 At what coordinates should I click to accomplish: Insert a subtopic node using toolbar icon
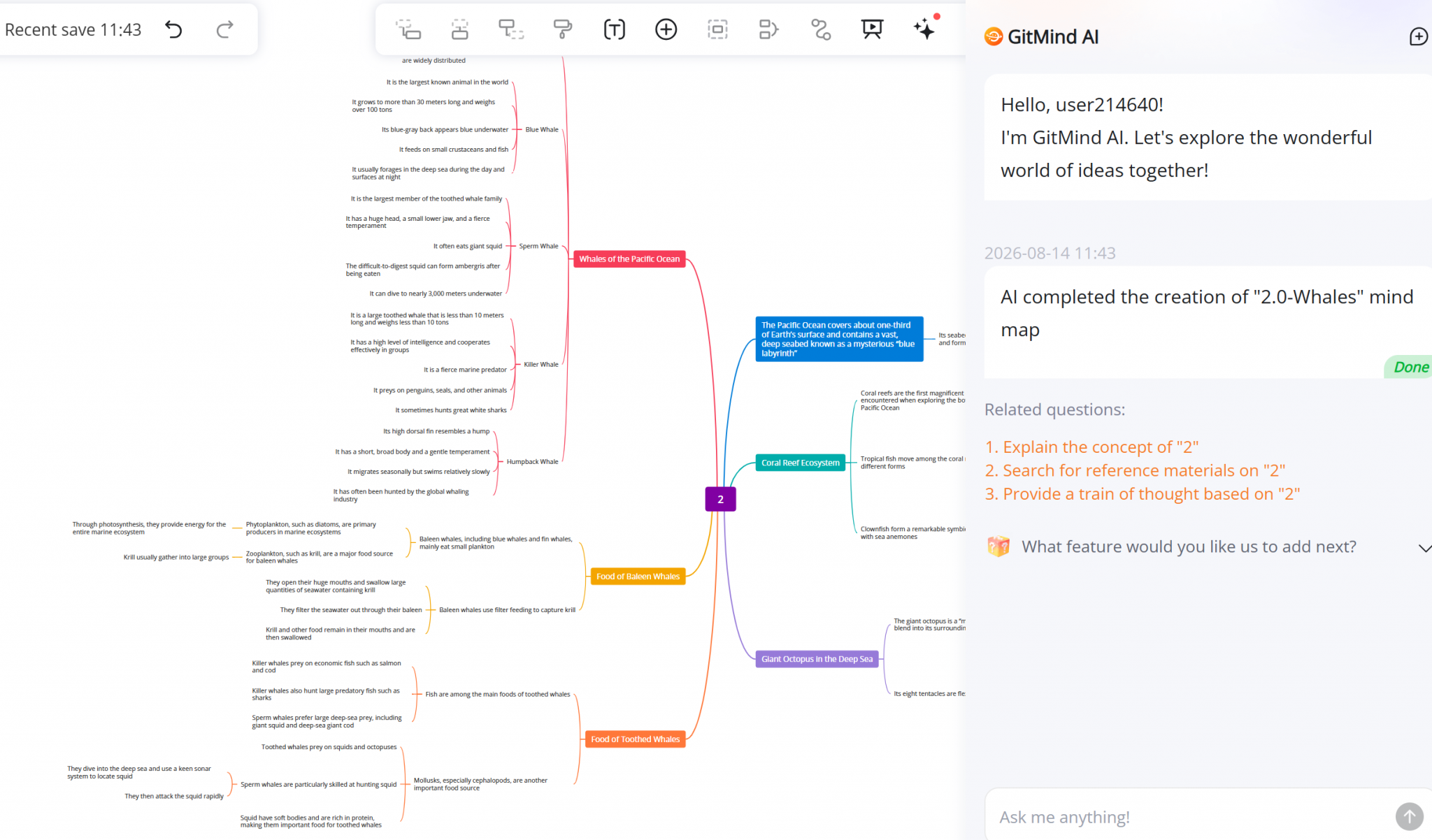click(x=408, y=29)
